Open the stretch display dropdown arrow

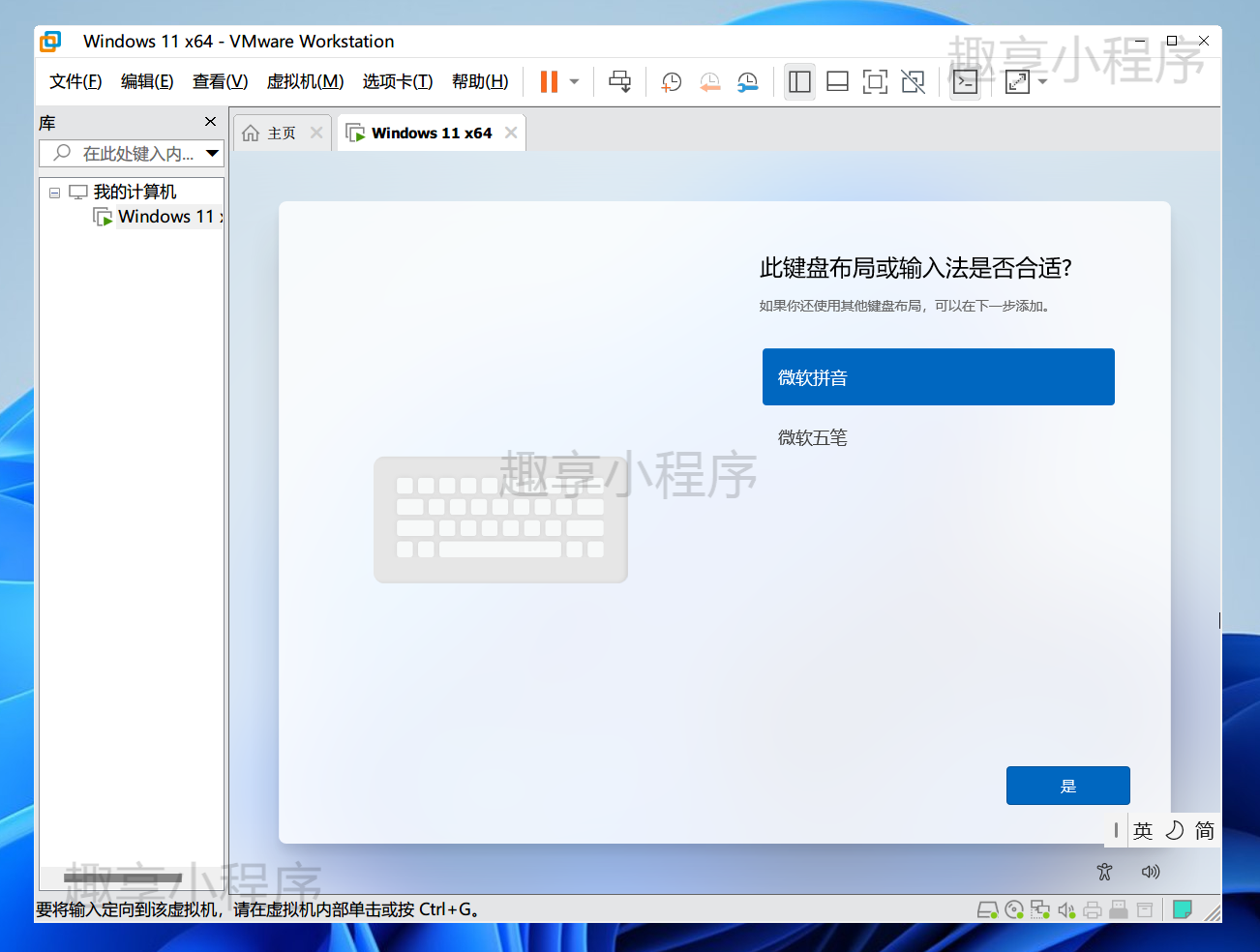(x=1042, y=81)
